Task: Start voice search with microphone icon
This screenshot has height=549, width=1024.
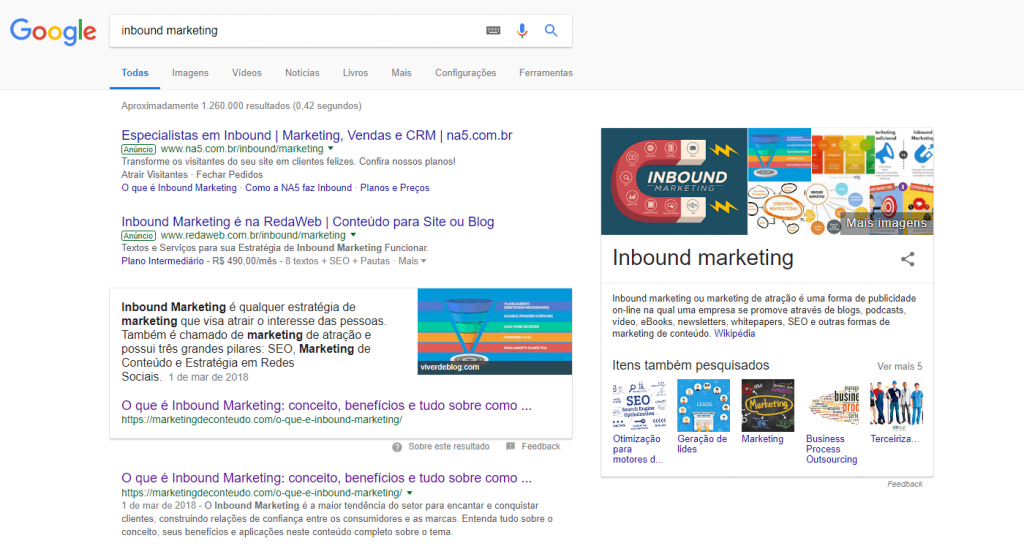Action: tap(522, 31)
